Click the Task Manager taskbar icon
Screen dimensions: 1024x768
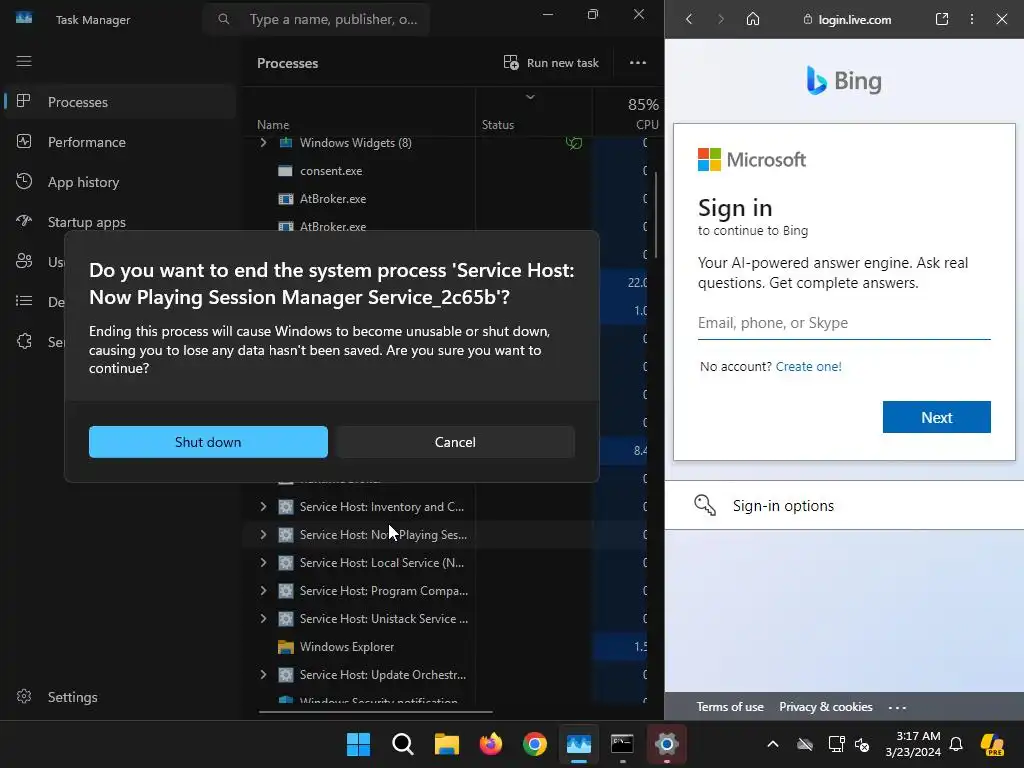(x=579, y=744)
